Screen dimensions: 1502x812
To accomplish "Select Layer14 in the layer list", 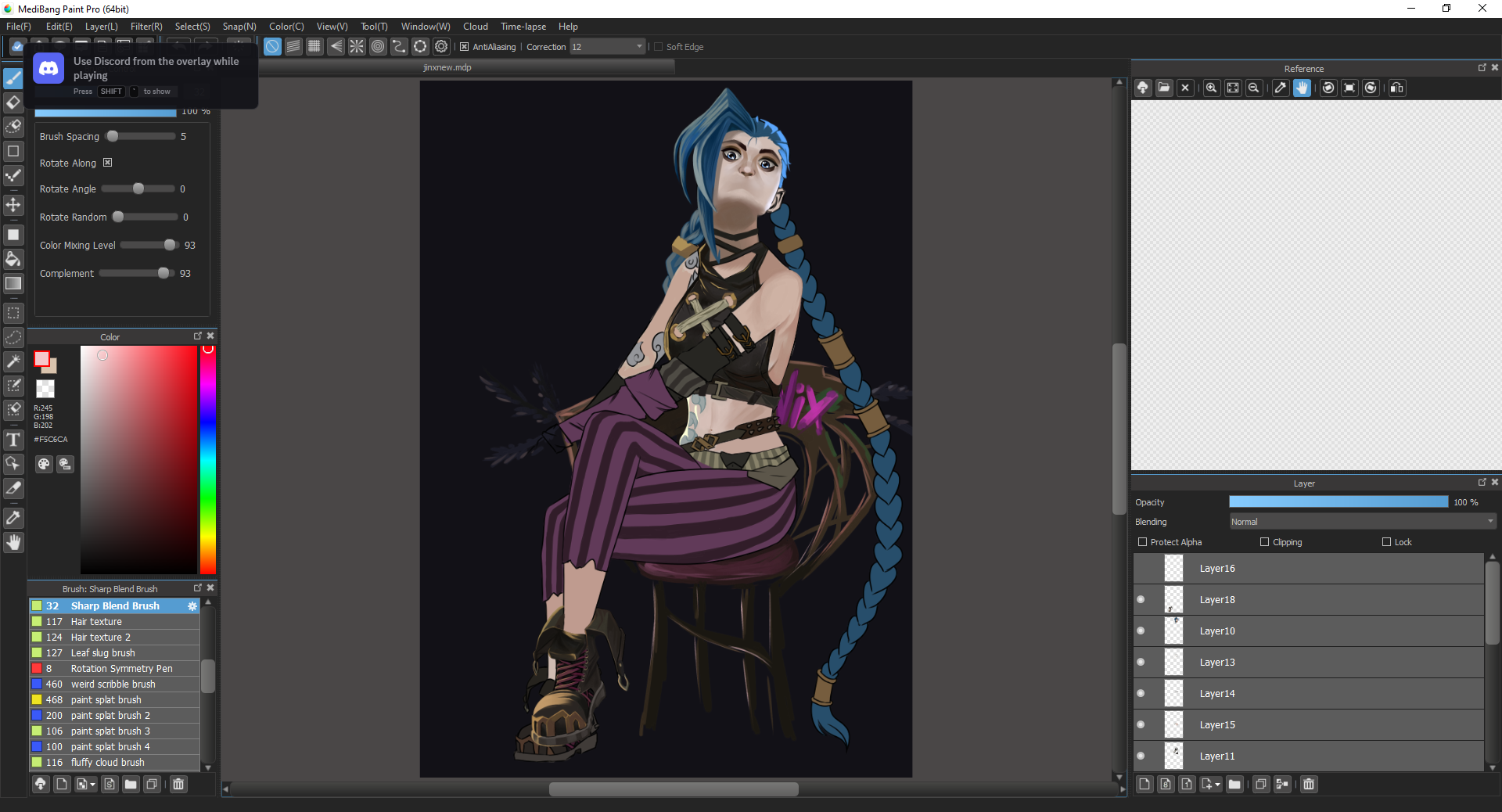I will [x=1309, y=694].
